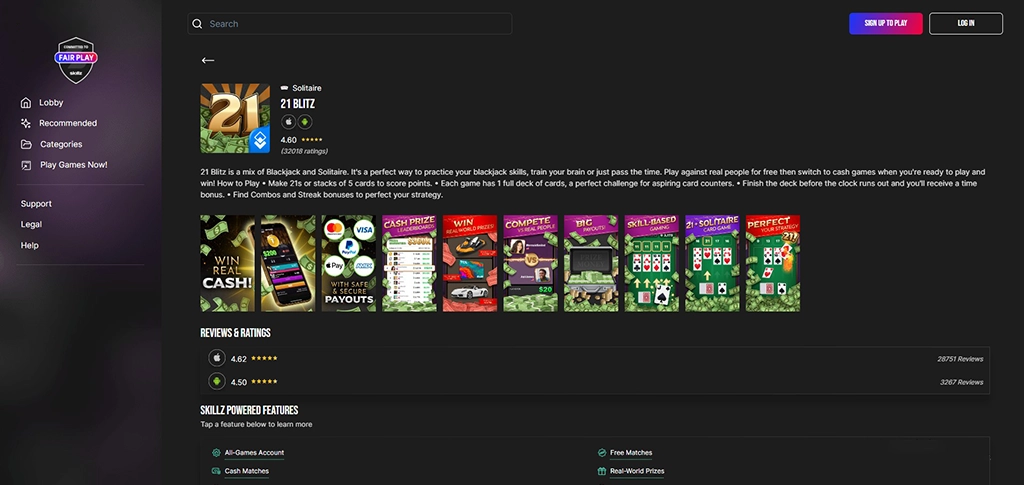Click the Play Games Now icon
Image resolution: width=1024 pixels, height=485 pixels.
(26, 165)
